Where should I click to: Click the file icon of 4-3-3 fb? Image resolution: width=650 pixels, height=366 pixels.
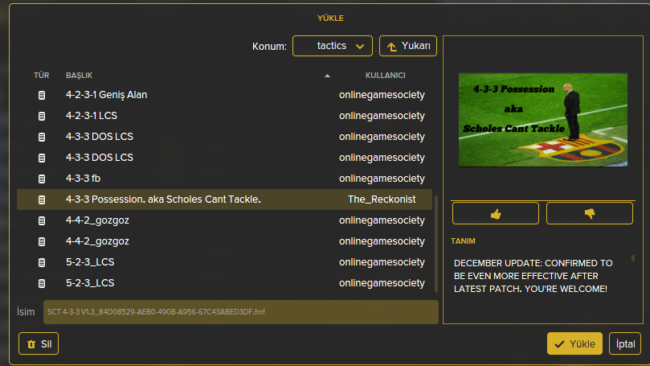coord(41,179)
